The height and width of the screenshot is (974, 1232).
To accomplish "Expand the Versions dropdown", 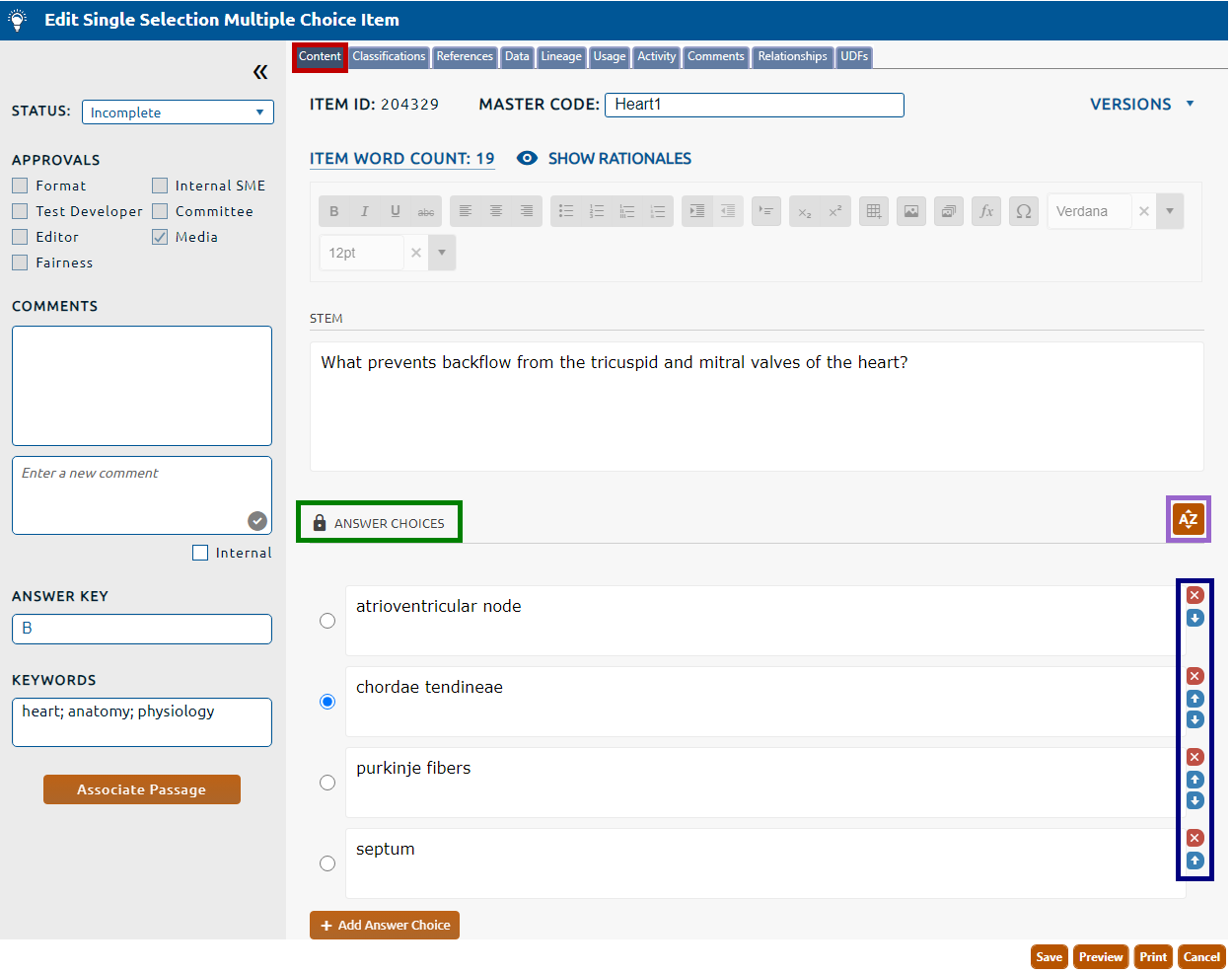I will pos(1141,105).
